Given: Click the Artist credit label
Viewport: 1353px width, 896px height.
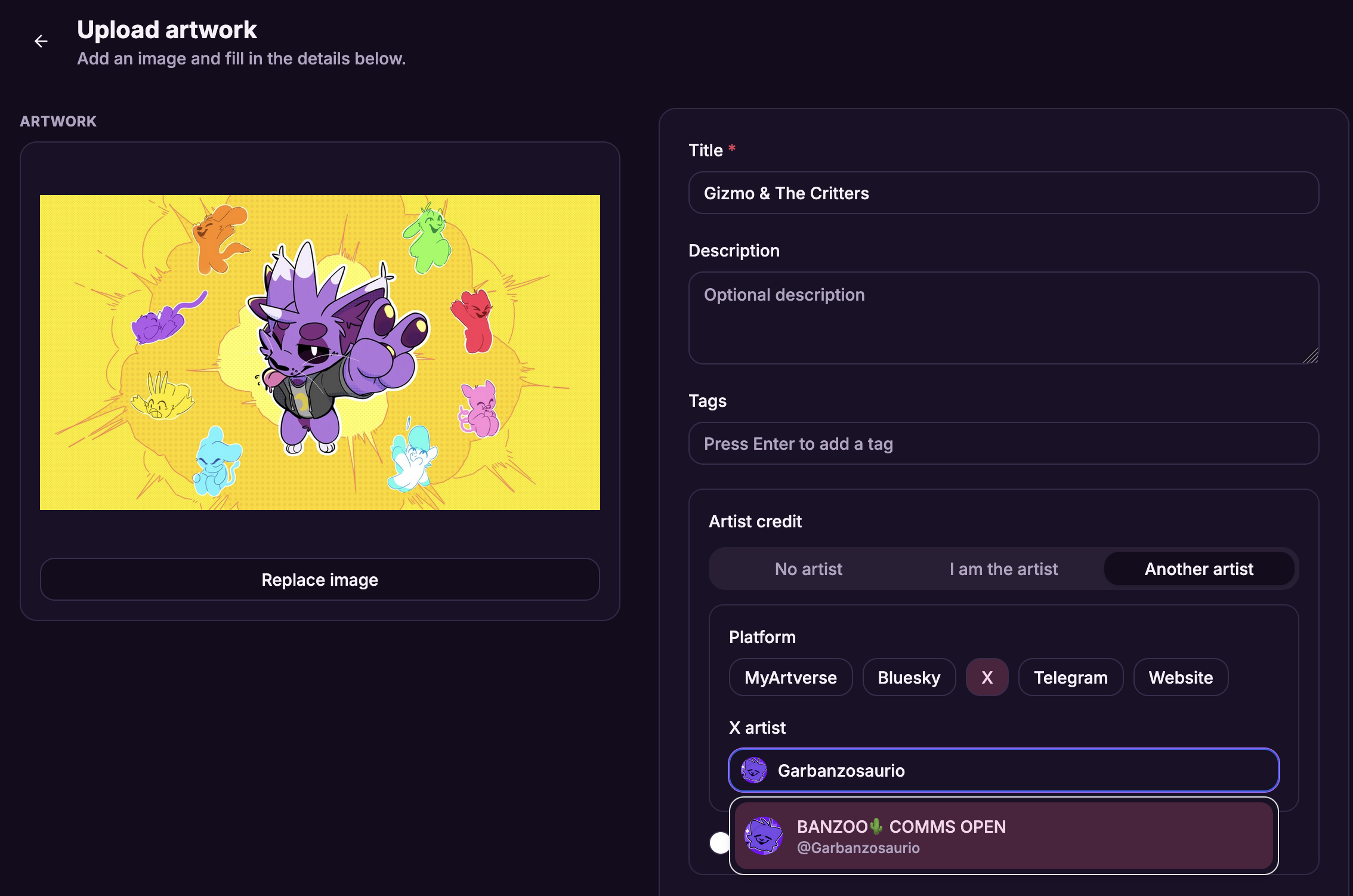Looking at the screenshot, I should (755, 521).
